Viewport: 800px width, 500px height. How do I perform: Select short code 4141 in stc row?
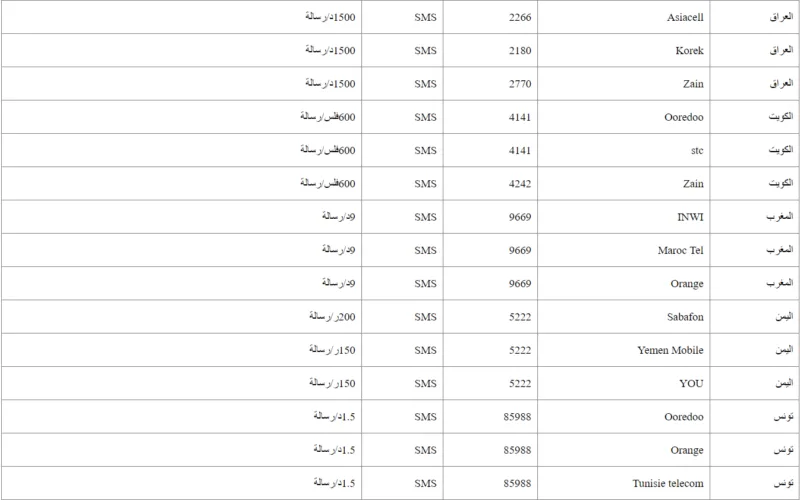click(522, 150)
